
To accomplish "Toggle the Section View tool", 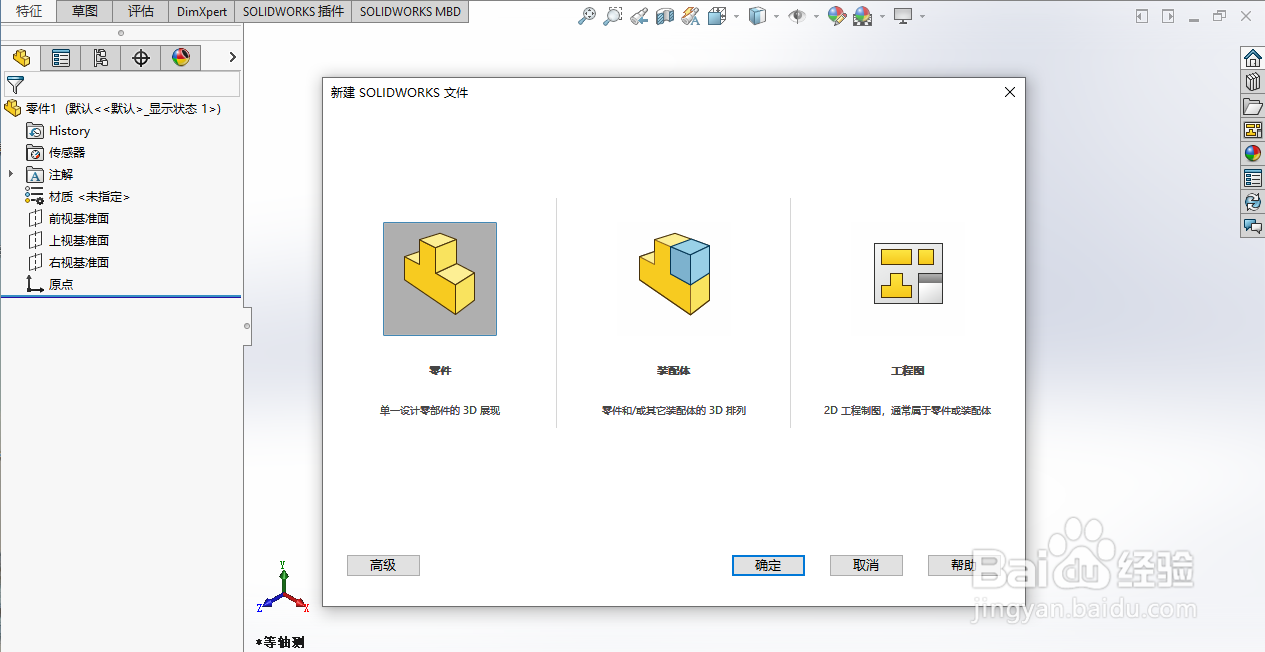I will tap(665, 16).
